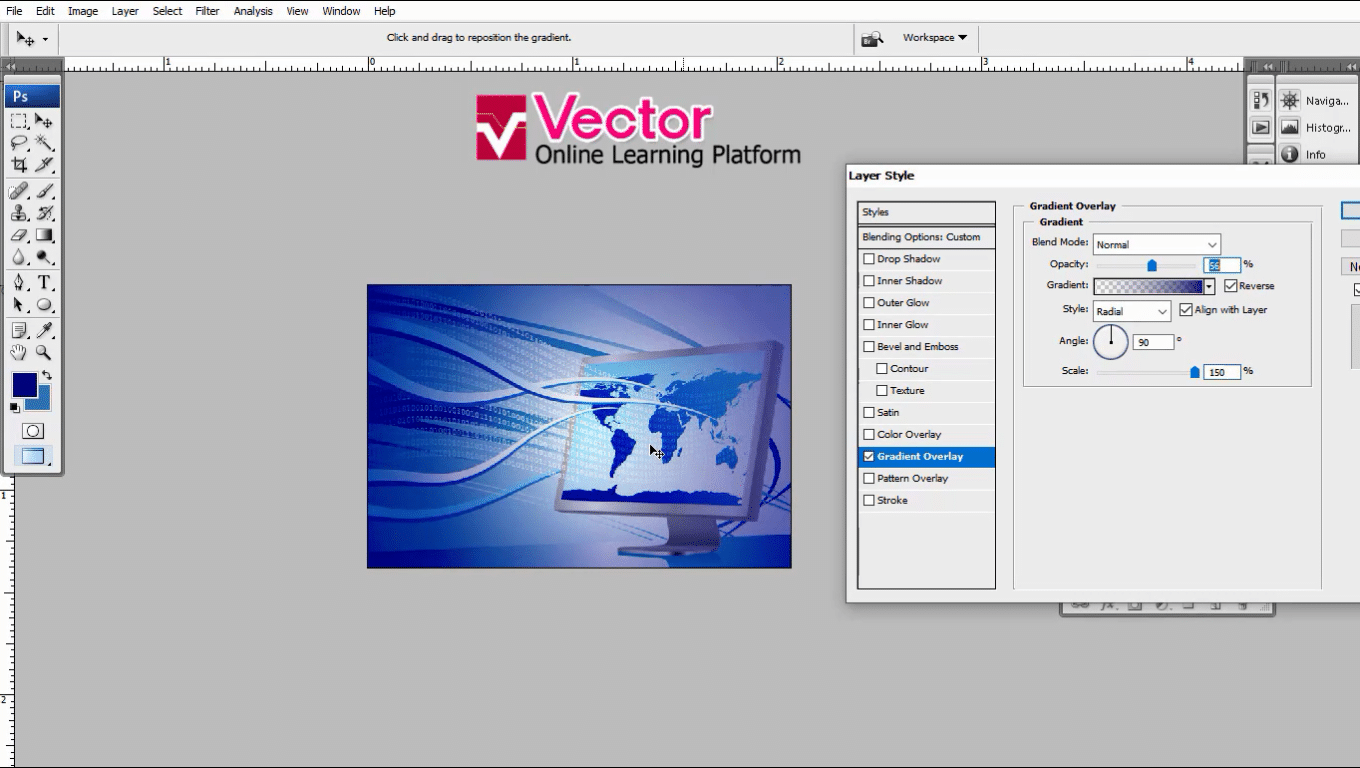
Task: Select the Rectangular Marquee tool
Action: pos(19,121)
